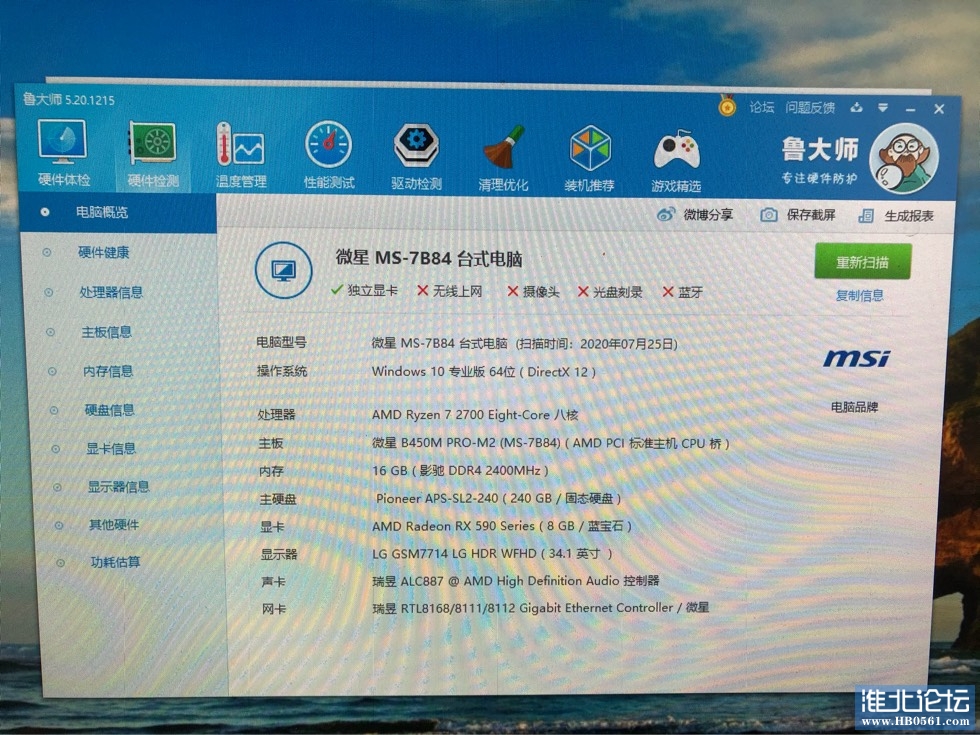Open the 论坛 forum link
The image size is (980, 735).
[762, 106]
